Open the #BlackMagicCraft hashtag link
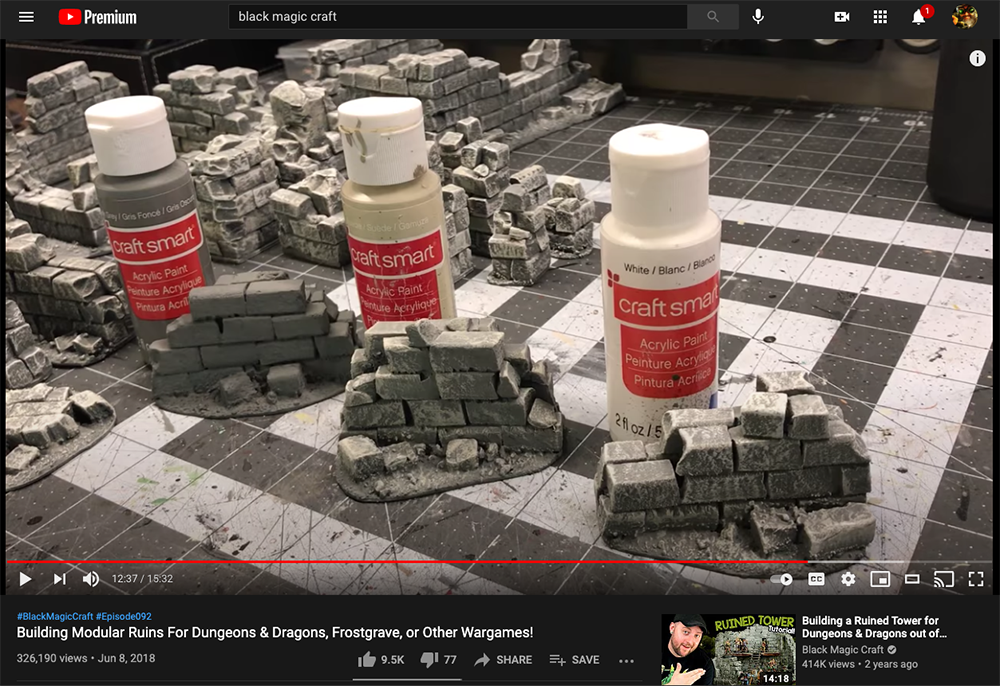Image resolution: width=1000 pixels, height=686 pixels. [55, 617]
